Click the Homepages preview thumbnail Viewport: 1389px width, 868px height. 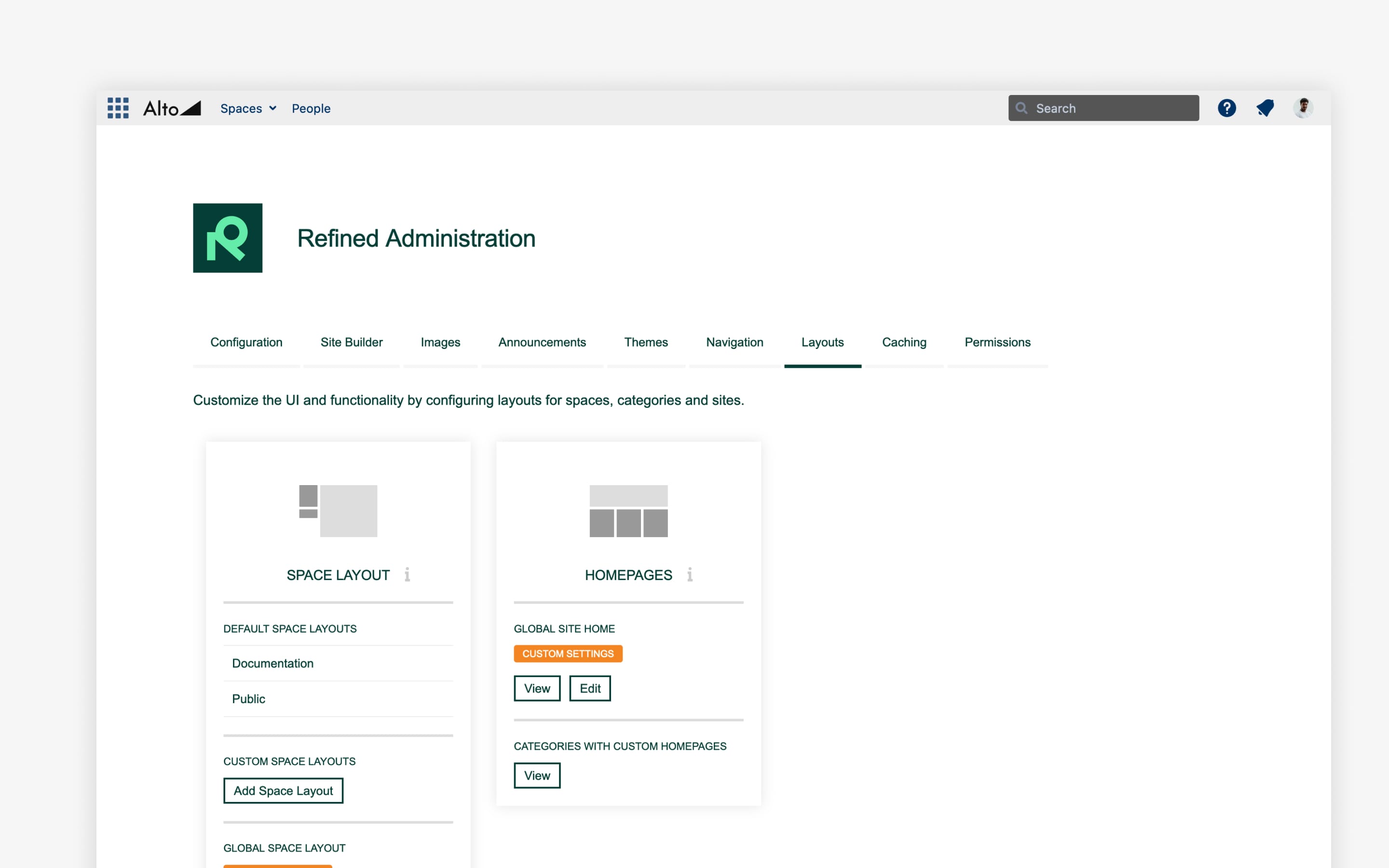tap(628, 511)
